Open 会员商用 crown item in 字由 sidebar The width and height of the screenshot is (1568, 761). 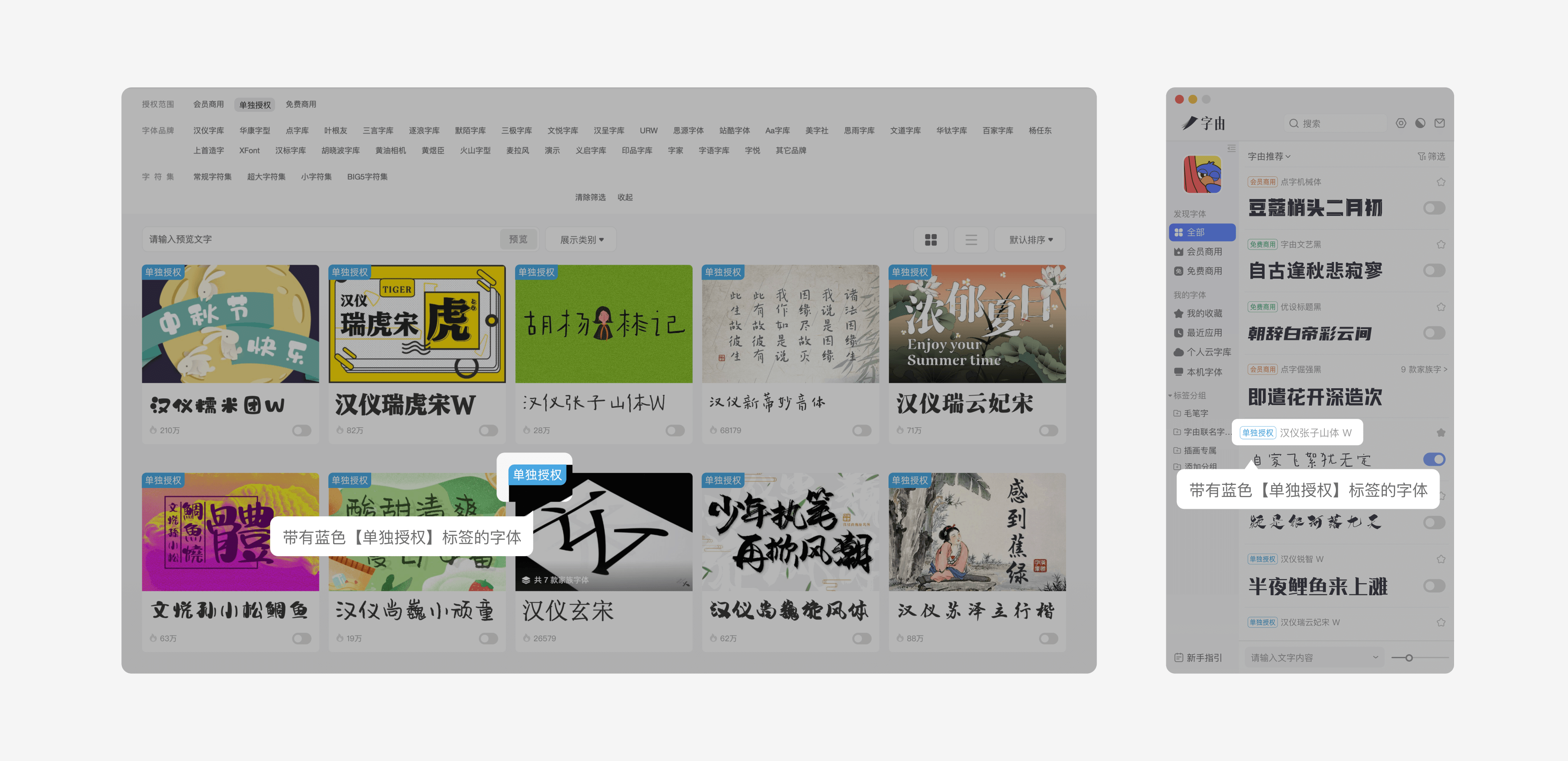click(x=1198, y=252)
